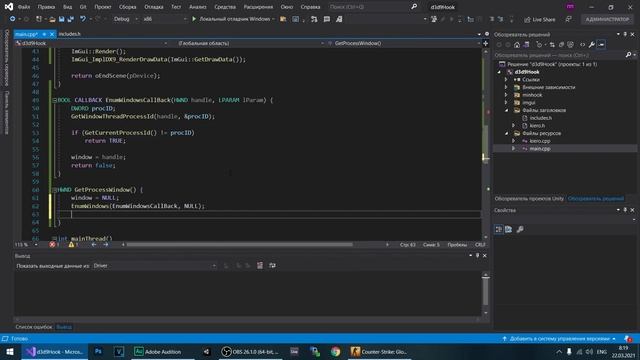This screenshot has height=360, width=640.
Task: Click the CRLF line ending indicator
Action: click(x=480, y=245)
